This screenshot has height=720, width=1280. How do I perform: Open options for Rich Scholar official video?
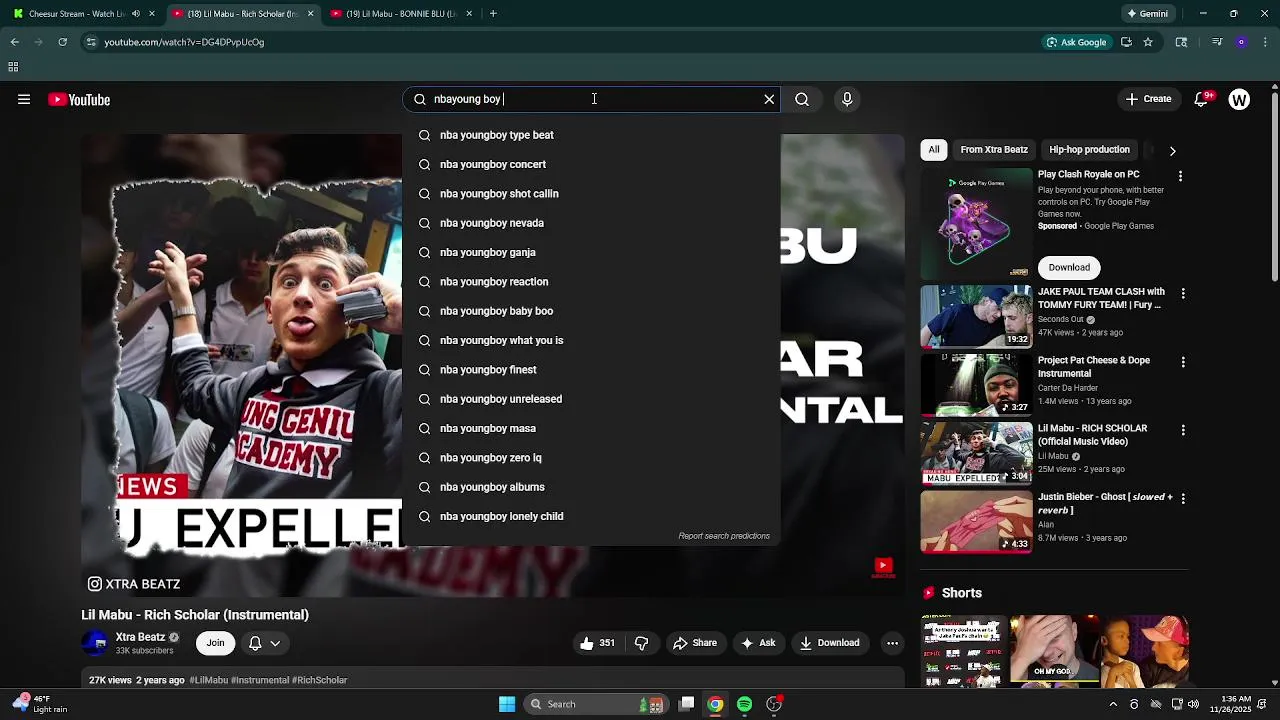pyautogui.click(x=1183, y=430)
